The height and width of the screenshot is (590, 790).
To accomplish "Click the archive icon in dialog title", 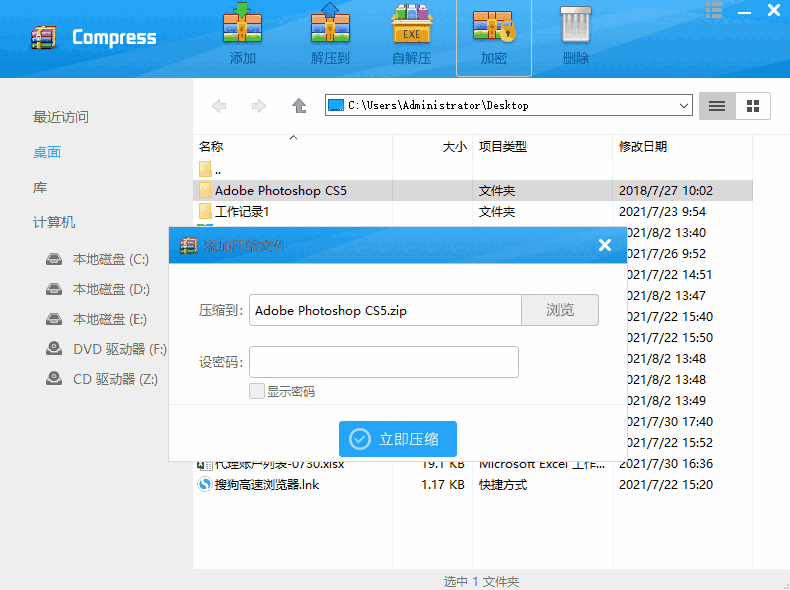I will 188,245.
